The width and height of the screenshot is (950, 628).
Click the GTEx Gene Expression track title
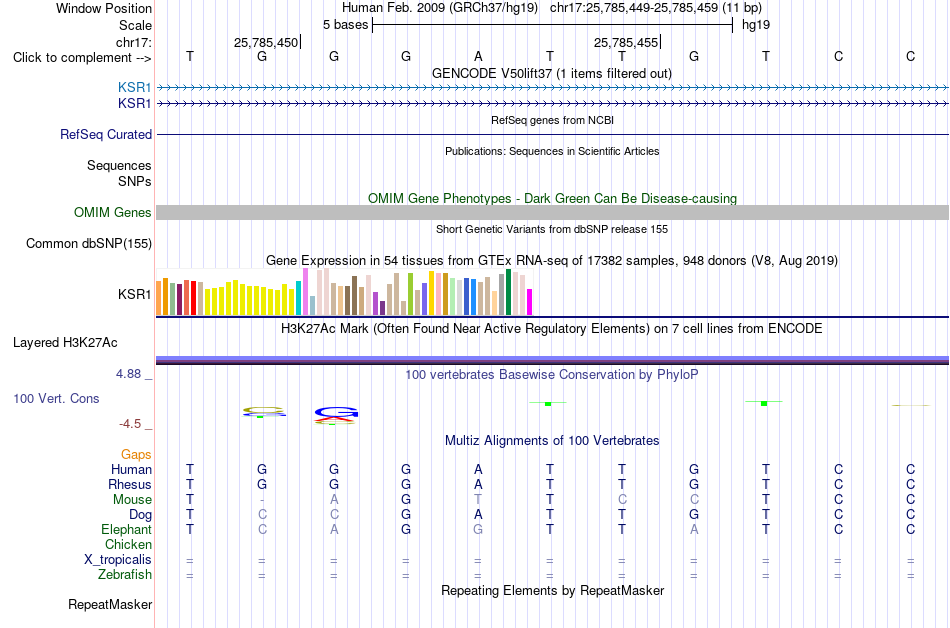point(552,260)
